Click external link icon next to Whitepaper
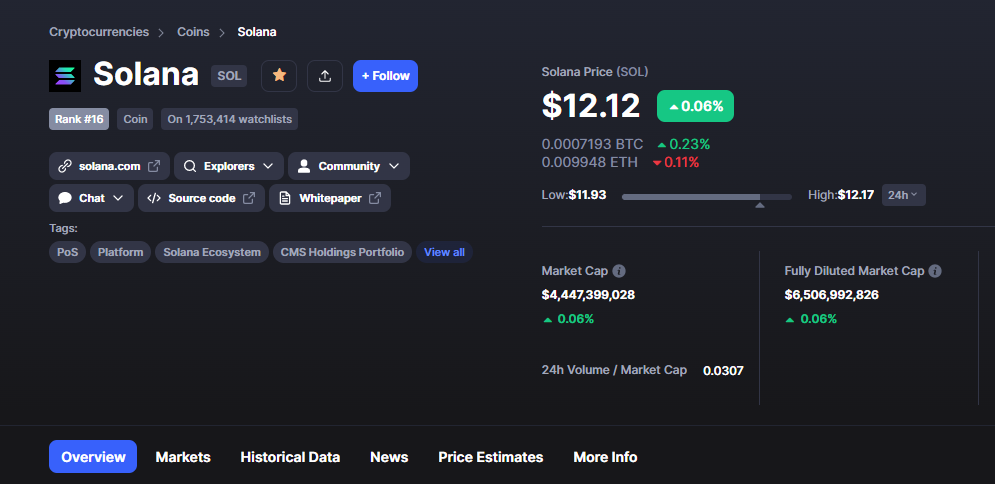995x484 pixels. [375, 198]
